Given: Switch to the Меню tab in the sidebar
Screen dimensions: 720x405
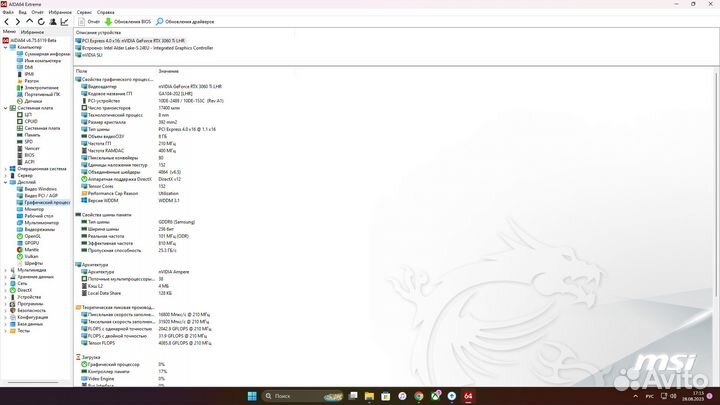Looking at the screenshot, I should tap(9, 32).
